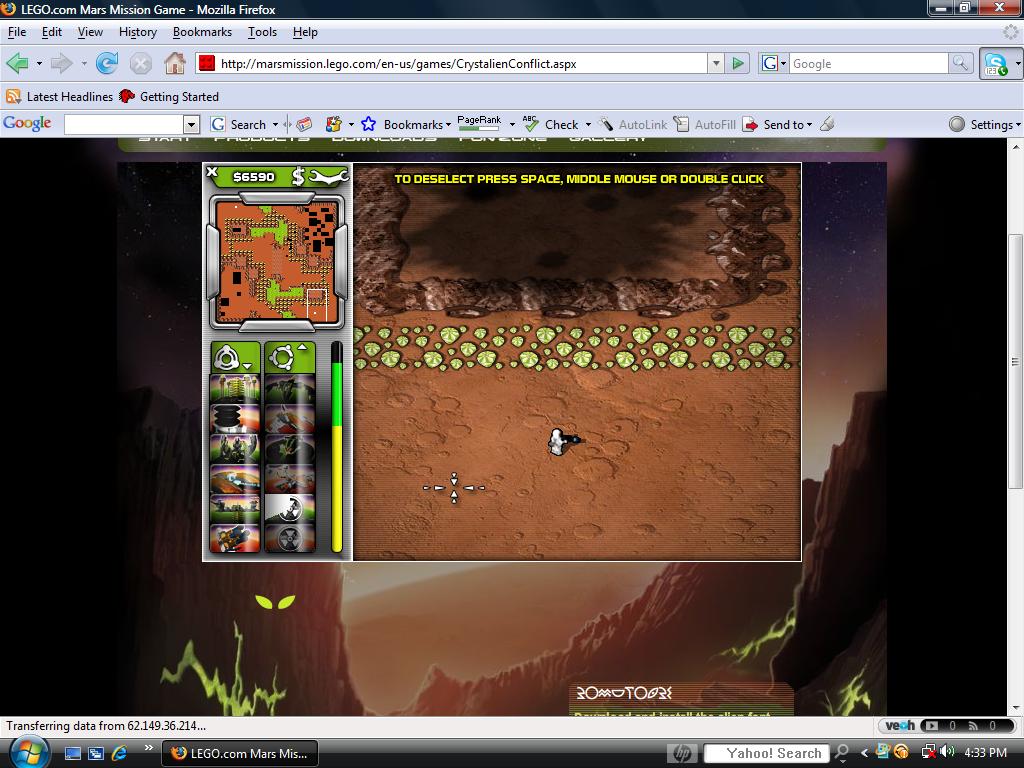Open the Edit menu
Screen dimensions: 1024x768
52,32
